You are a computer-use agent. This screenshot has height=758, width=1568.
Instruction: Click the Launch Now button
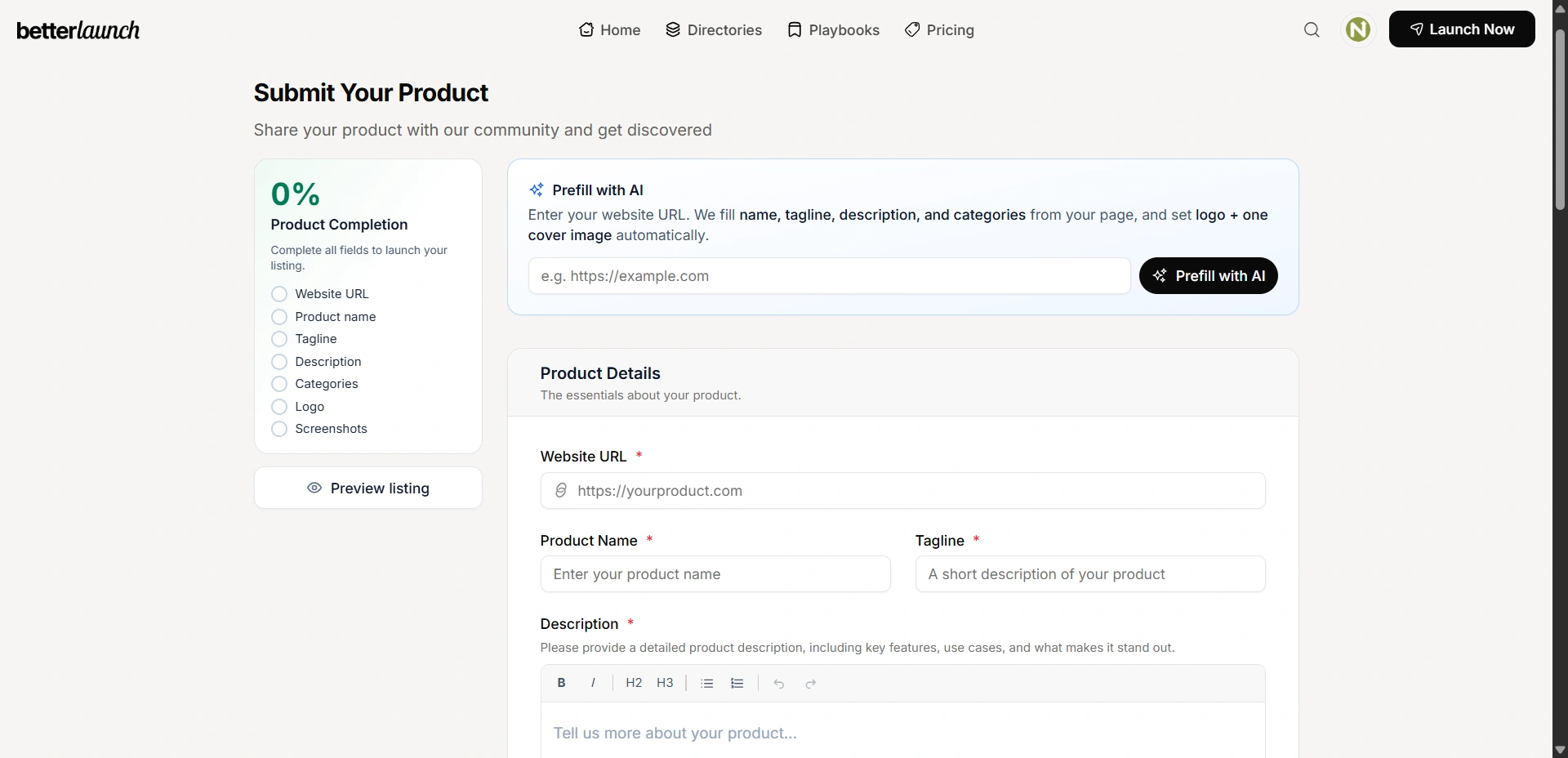[x=1462, y=29]
